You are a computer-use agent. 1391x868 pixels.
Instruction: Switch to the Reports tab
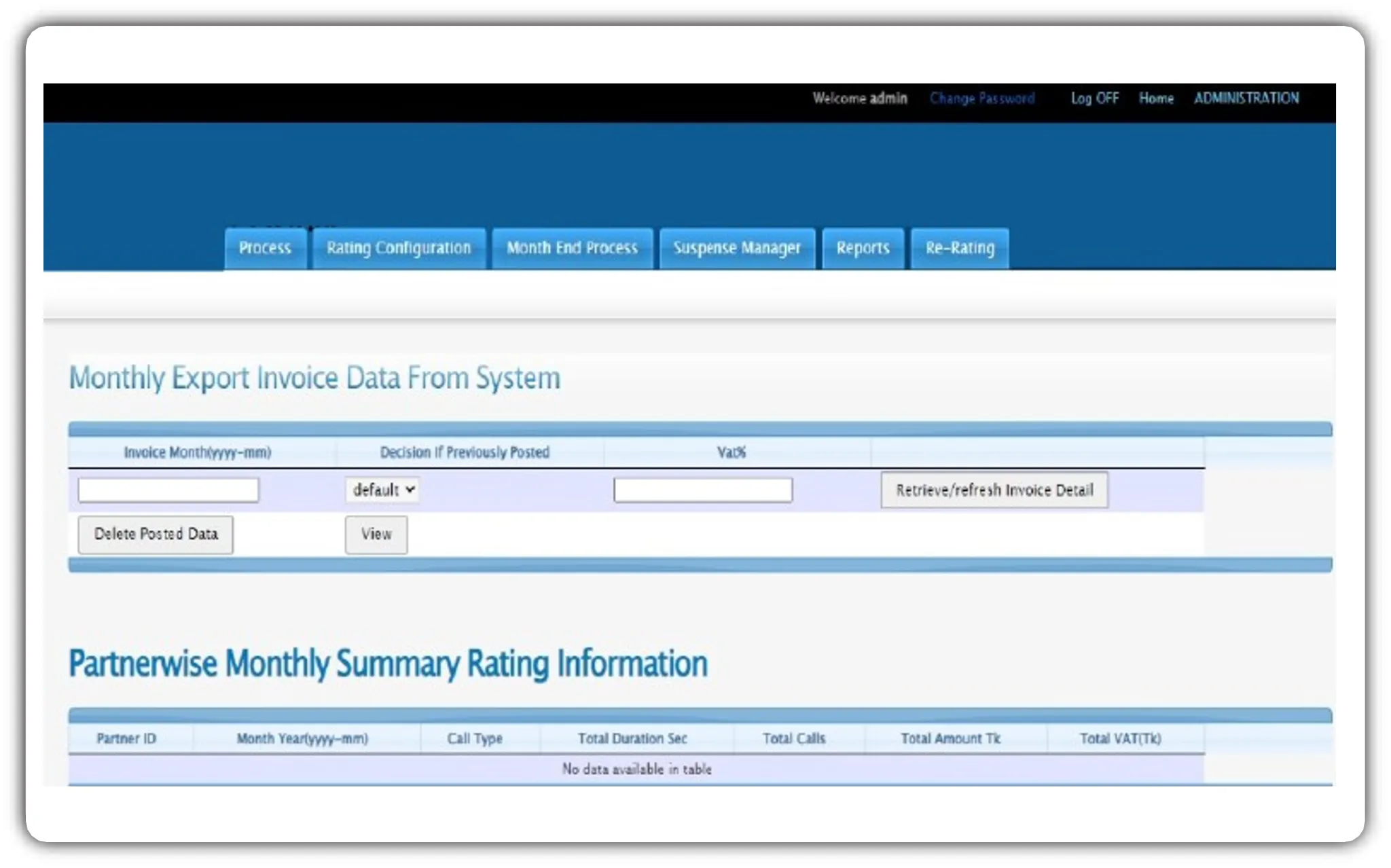[x=863, y=249]
